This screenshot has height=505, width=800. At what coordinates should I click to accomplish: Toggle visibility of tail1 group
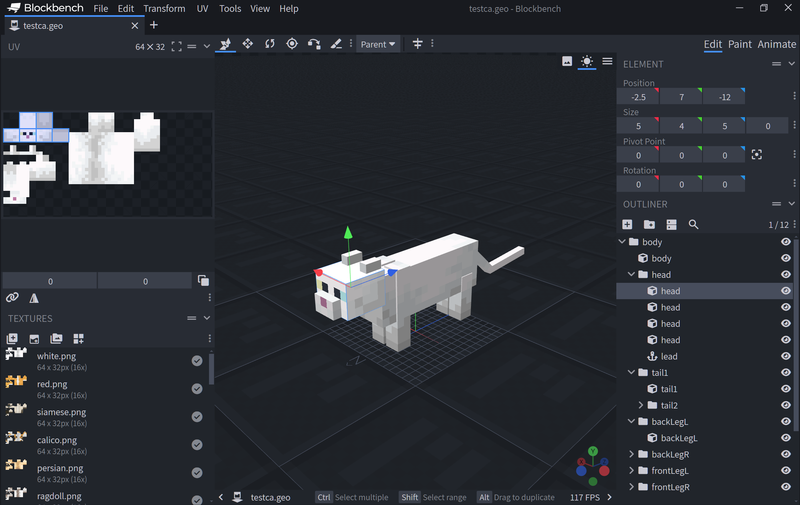pos(786,372)
